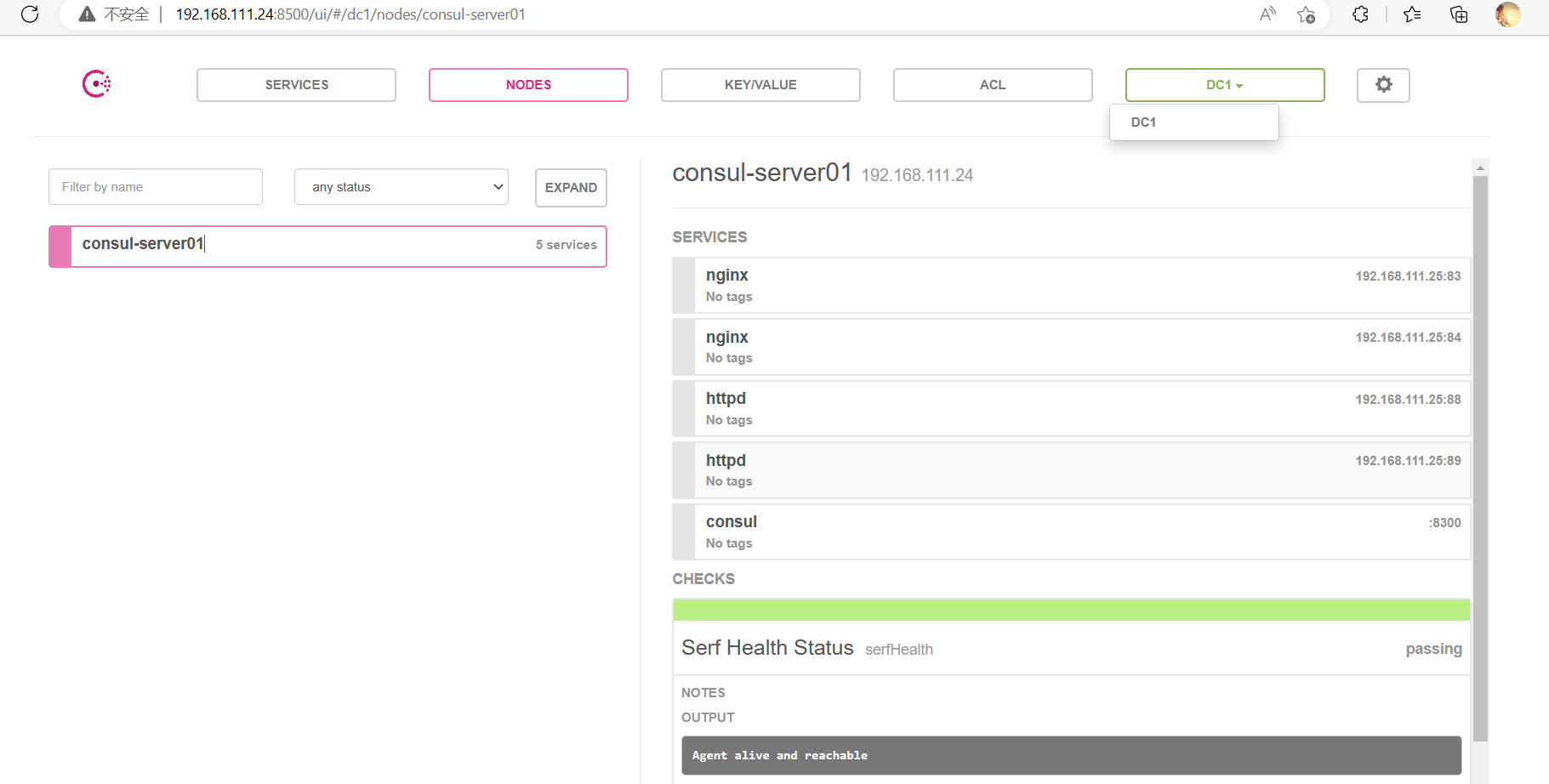The image size is (1549, 784).
Task: Go to the ACL tab
Action: [x=993, y=85]
